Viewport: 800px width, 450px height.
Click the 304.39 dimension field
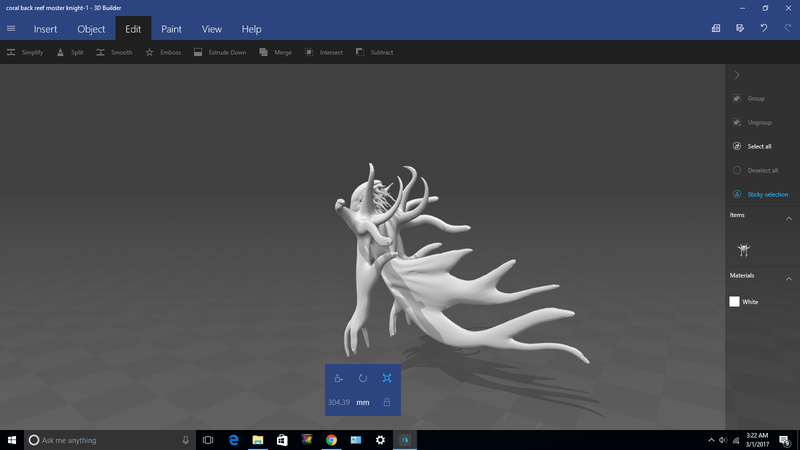tap(339, 402)
